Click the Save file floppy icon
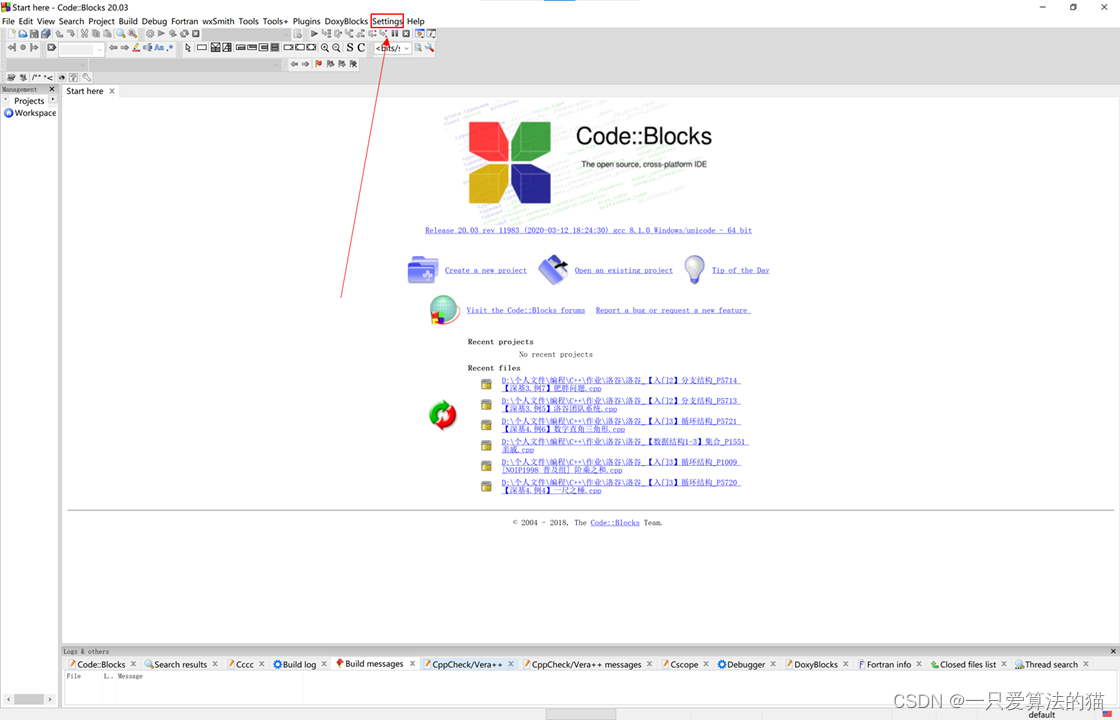The width and height of the screenshot is (1120, 720). pyautogui.click(x=34, y=34)
